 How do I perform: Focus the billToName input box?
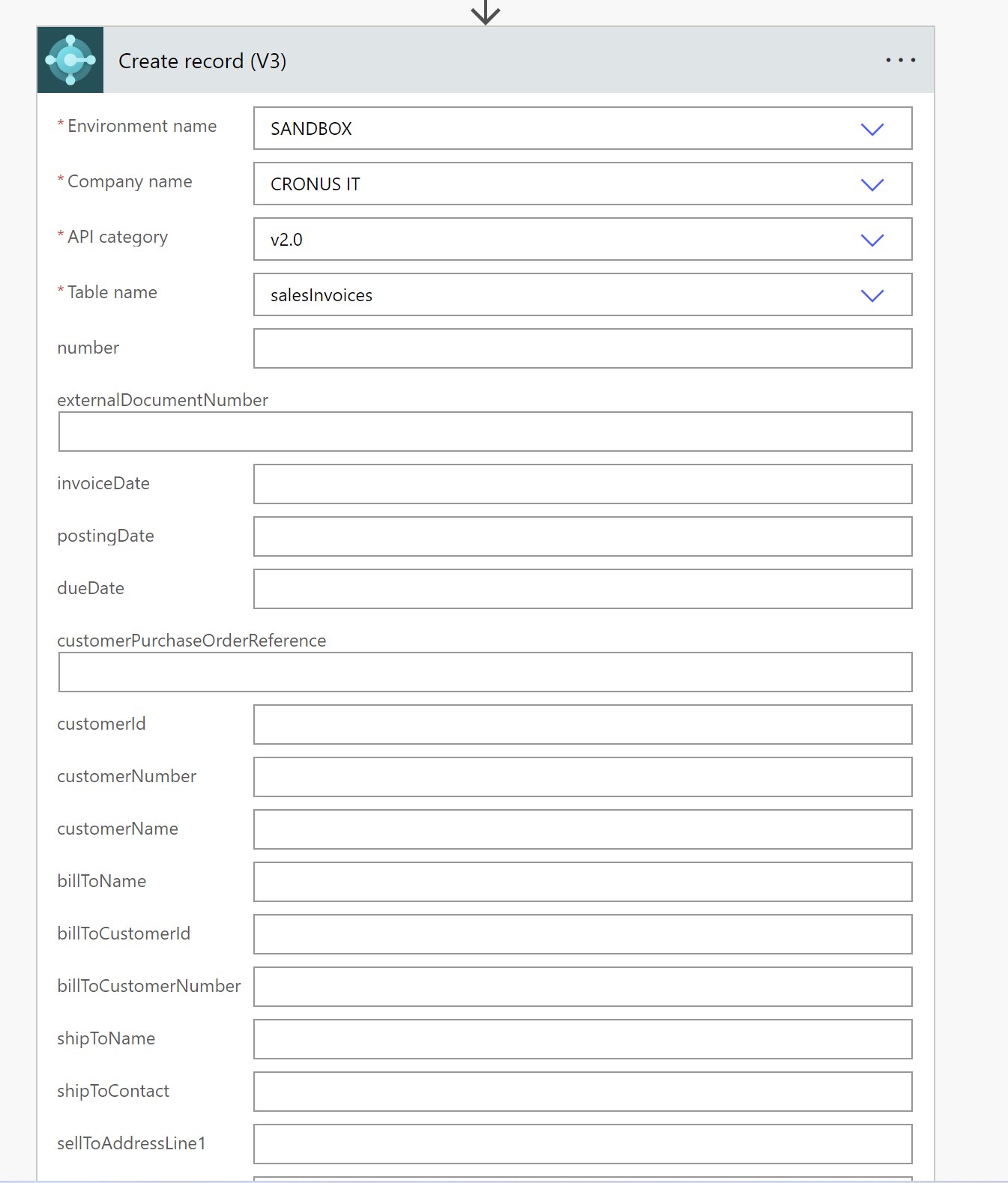582,882
